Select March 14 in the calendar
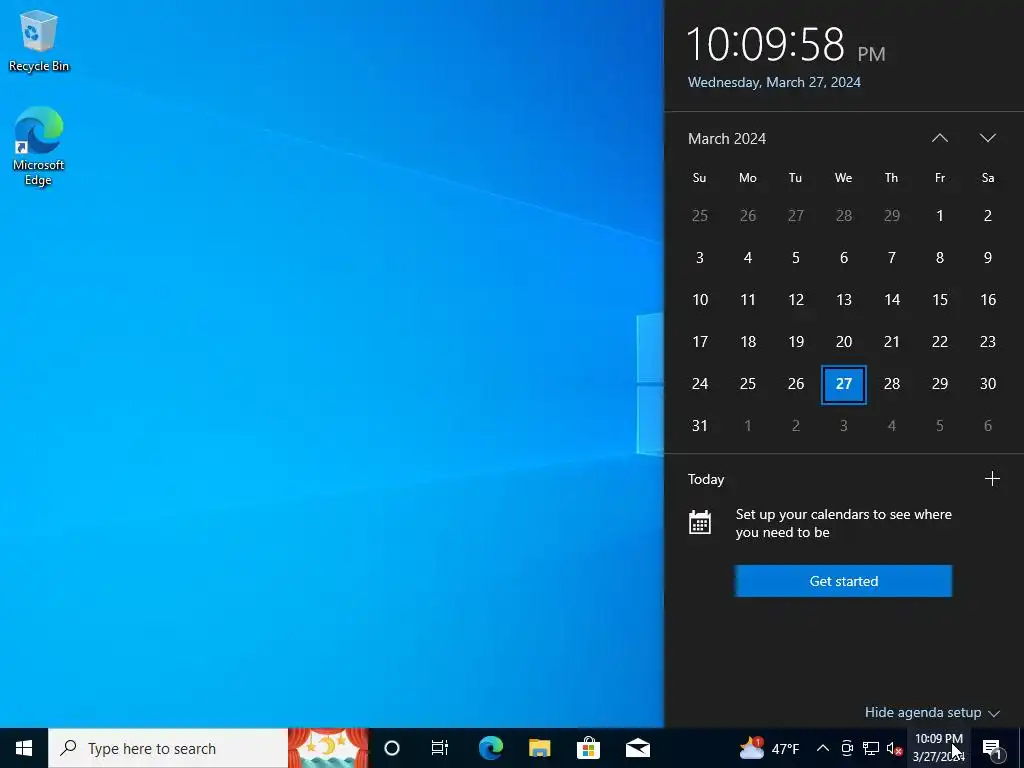 892,300
